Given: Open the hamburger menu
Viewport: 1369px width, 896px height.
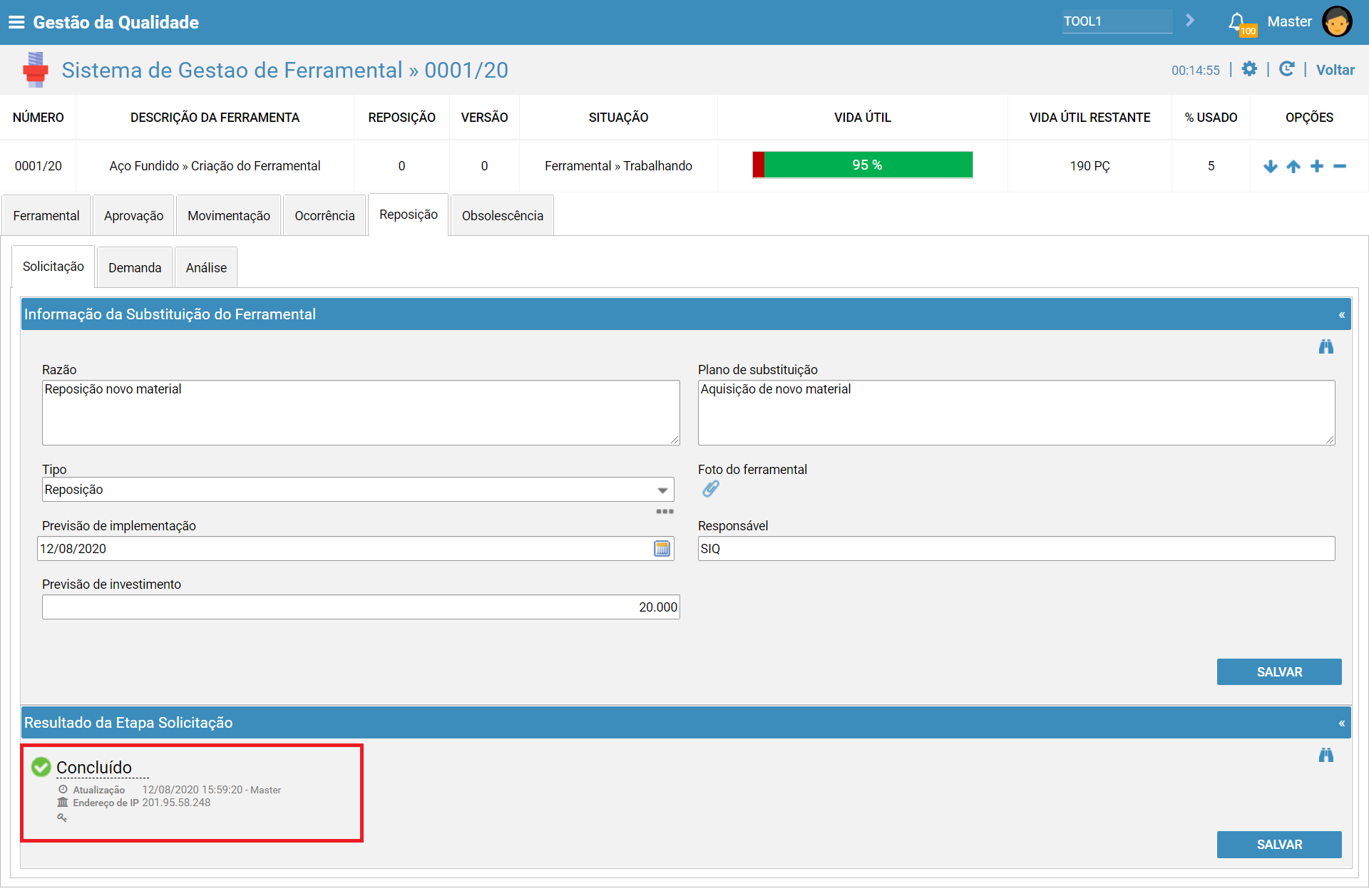Looking at the screenshot, I should coord(16,22).
